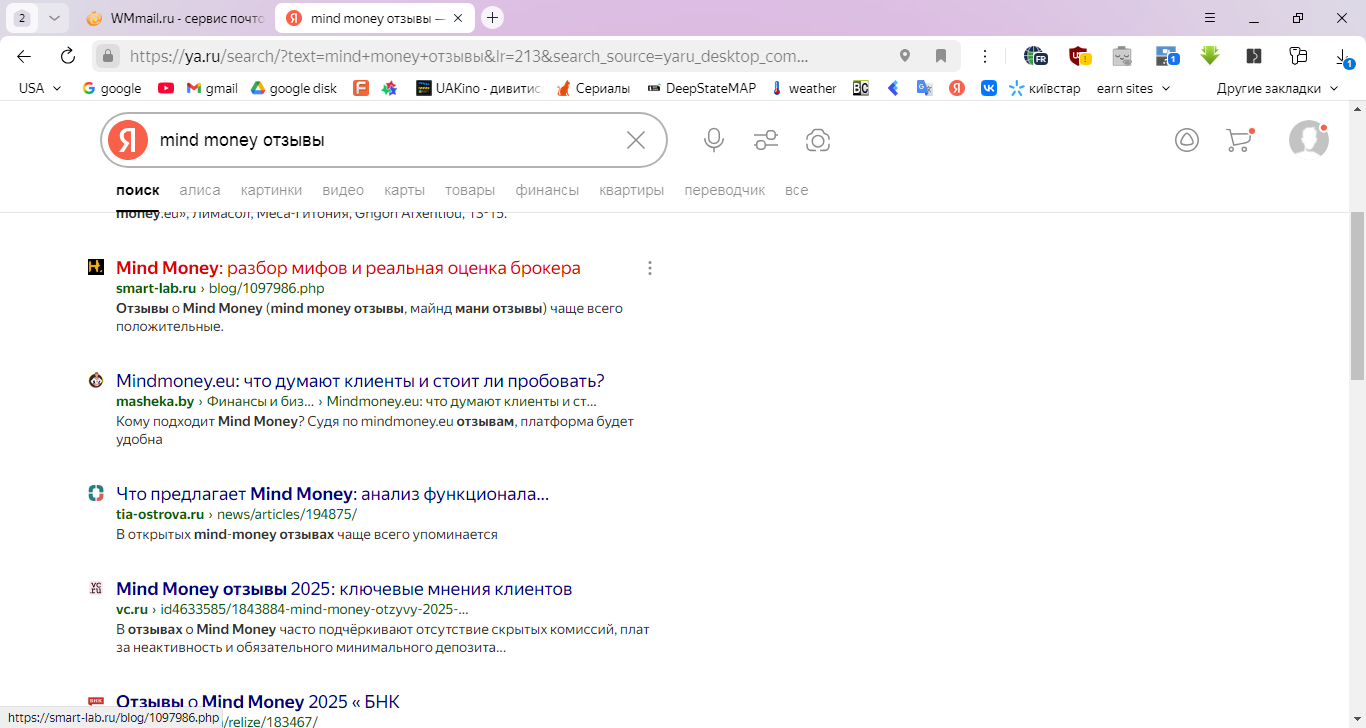Open the tab list dropdown arrow
The image size is (1366, 728).
[54, 18]
